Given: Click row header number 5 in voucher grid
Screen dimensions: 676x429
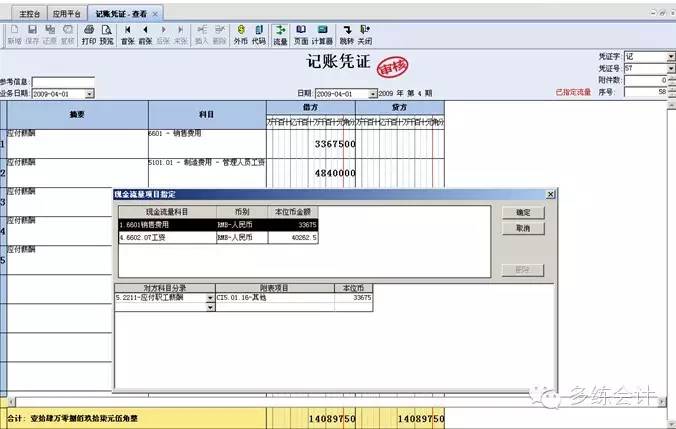Looking at the screenshot, I should pos(3,260).
